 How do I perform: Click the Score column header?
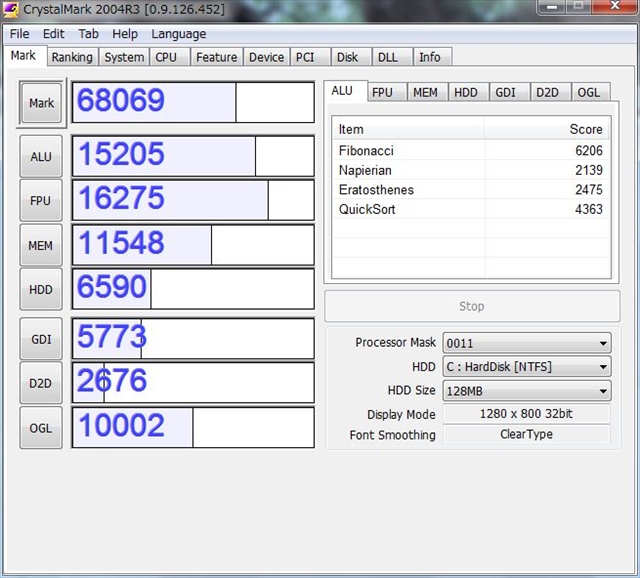(x=547, y=129)
